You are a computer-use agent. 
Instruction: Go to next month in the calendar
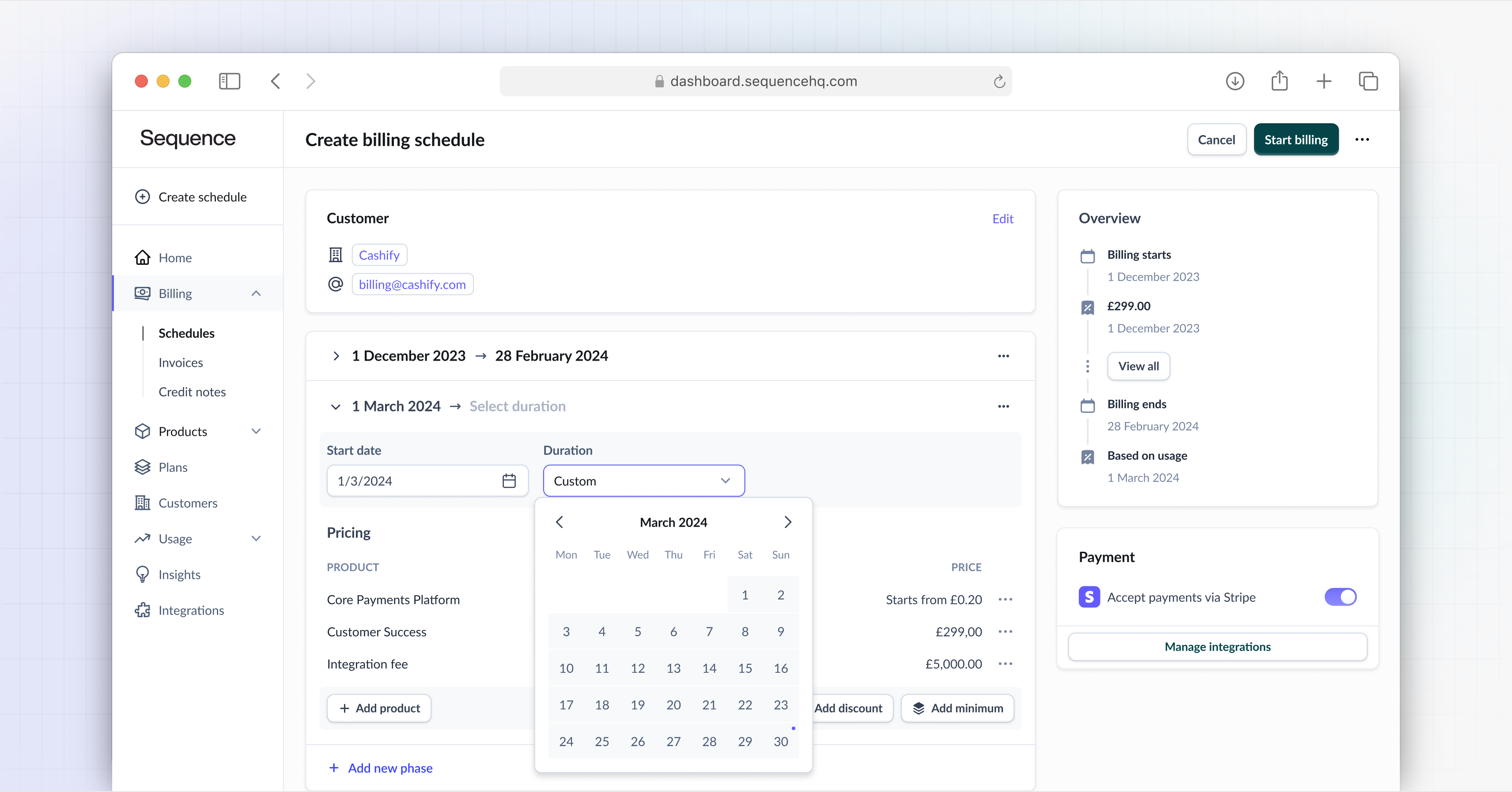tap(788, 522)
